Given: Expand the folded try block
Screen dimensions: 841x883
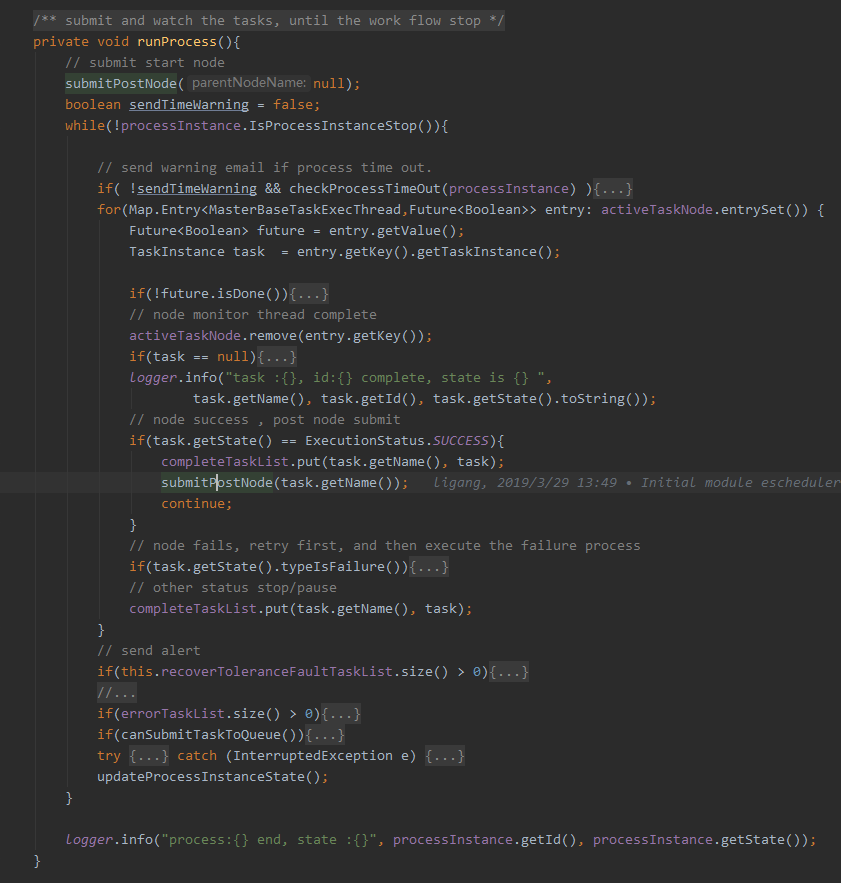Looking at the screenshot, I should (149, 756).
